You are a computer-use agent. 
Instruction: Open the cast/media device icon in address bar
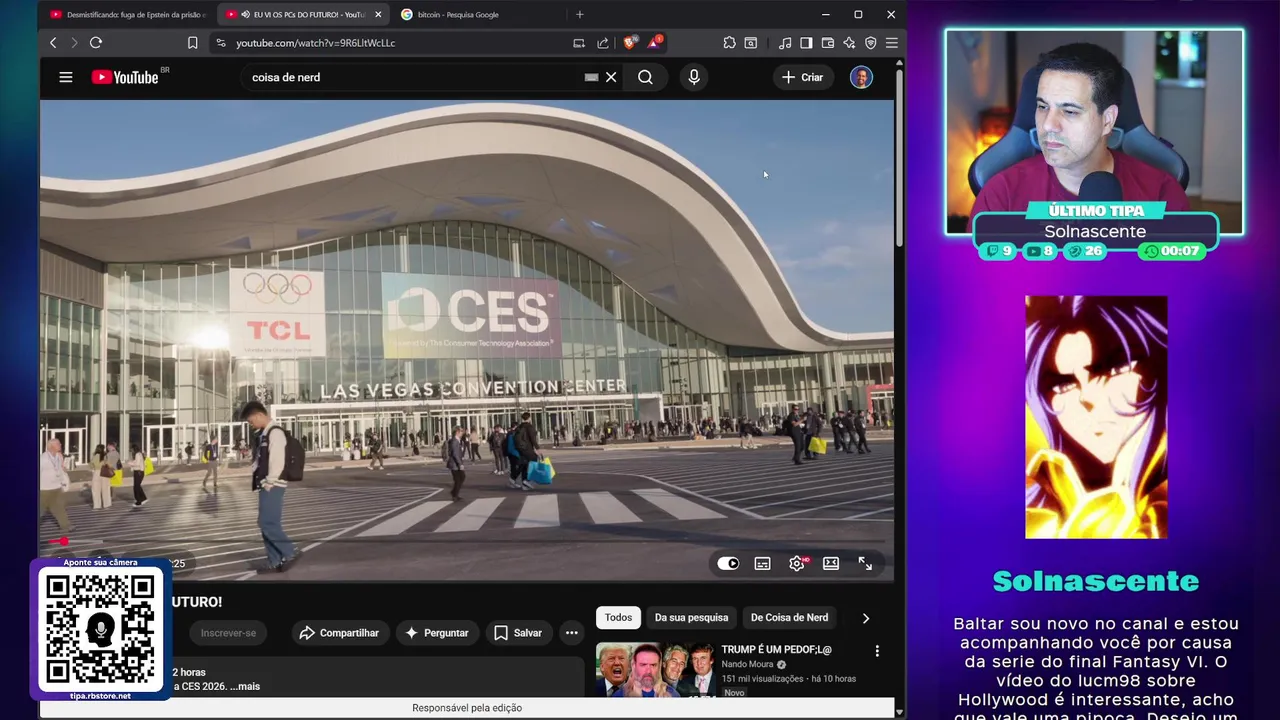(x=579, y=43)
